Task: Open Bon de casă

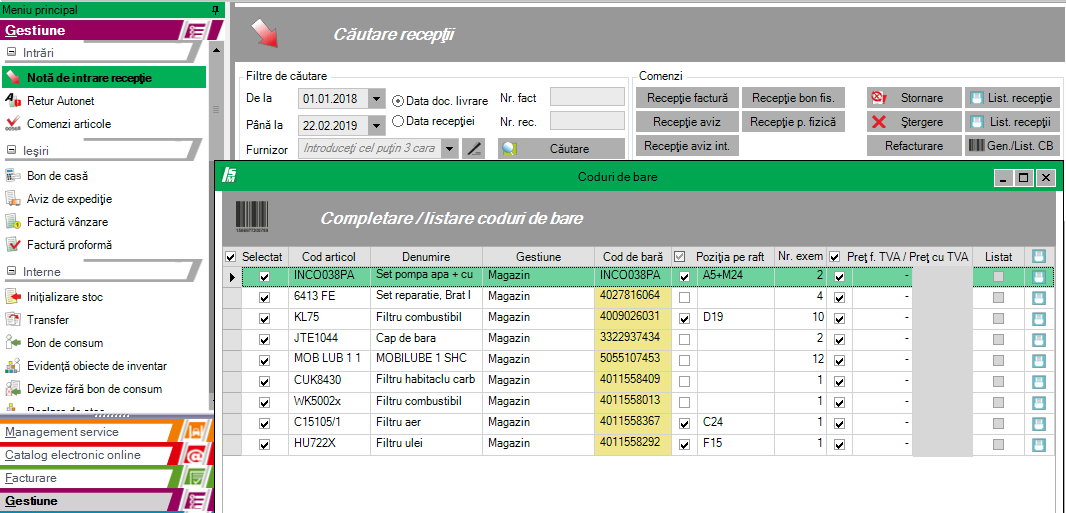Action: 57,176
